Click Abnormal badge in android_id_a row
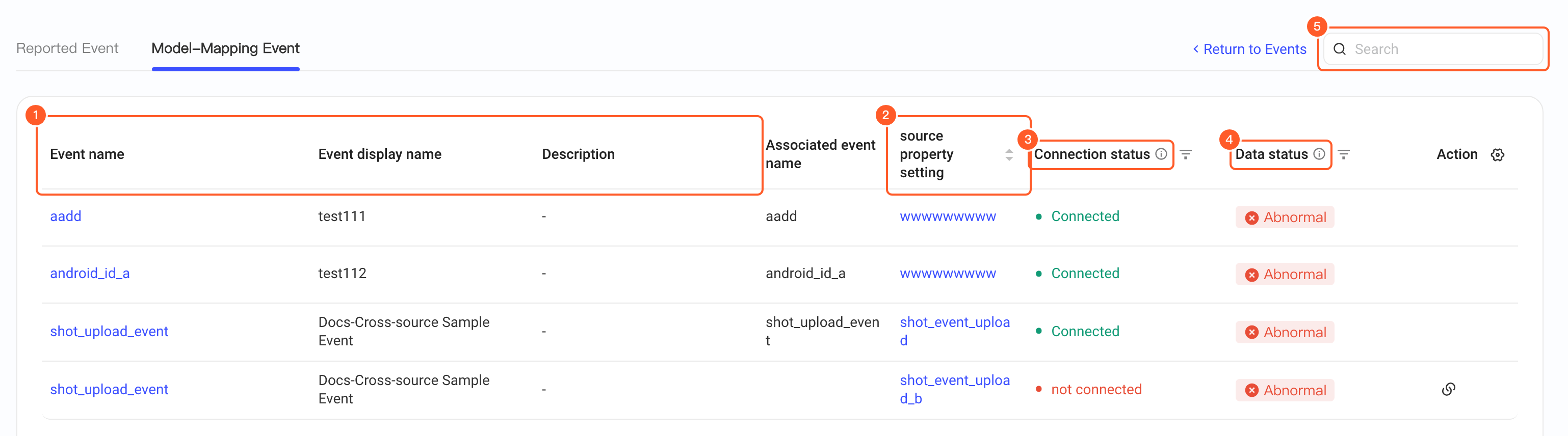1568x436 pixels. point(1285,274)
